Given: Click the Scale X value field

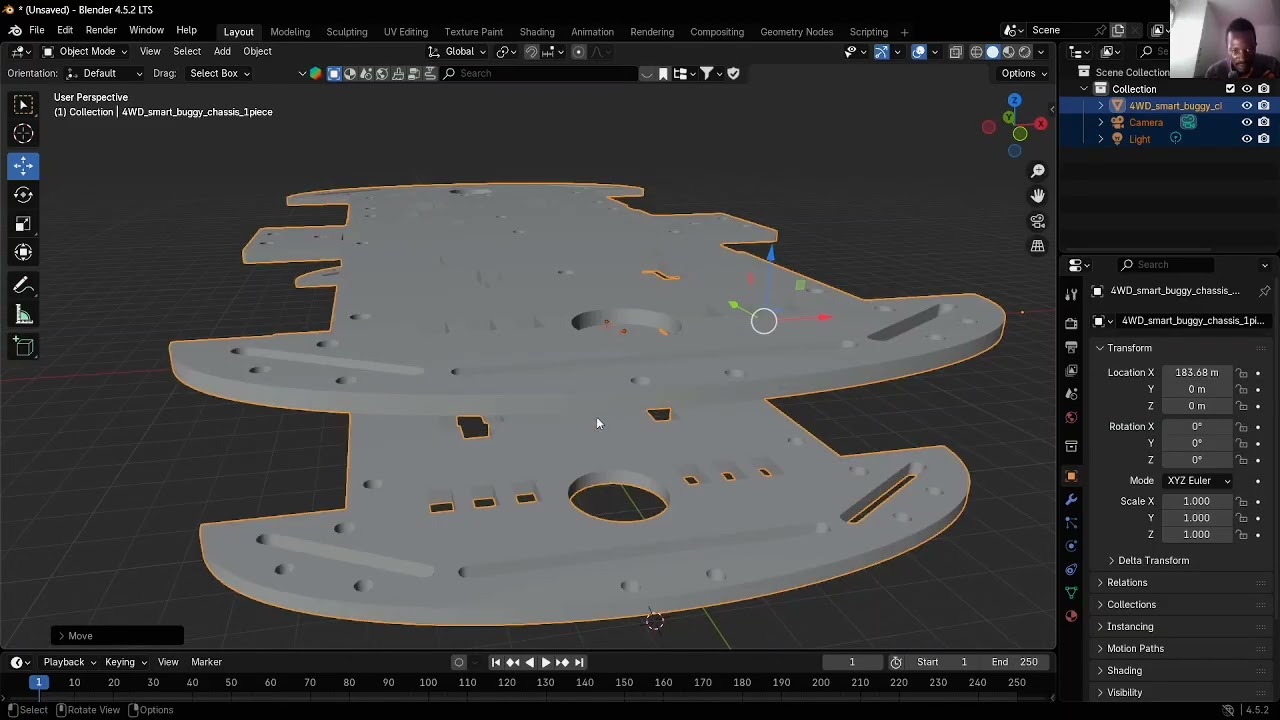Looking at the screenshot, I should (x=1197, y=501).
